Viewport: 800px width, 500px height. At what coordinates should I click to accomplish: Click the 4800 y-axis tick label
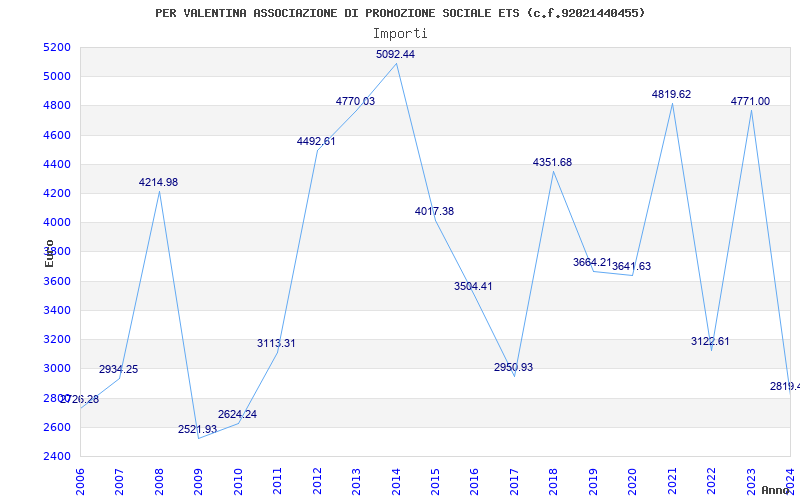coord(57,106)
